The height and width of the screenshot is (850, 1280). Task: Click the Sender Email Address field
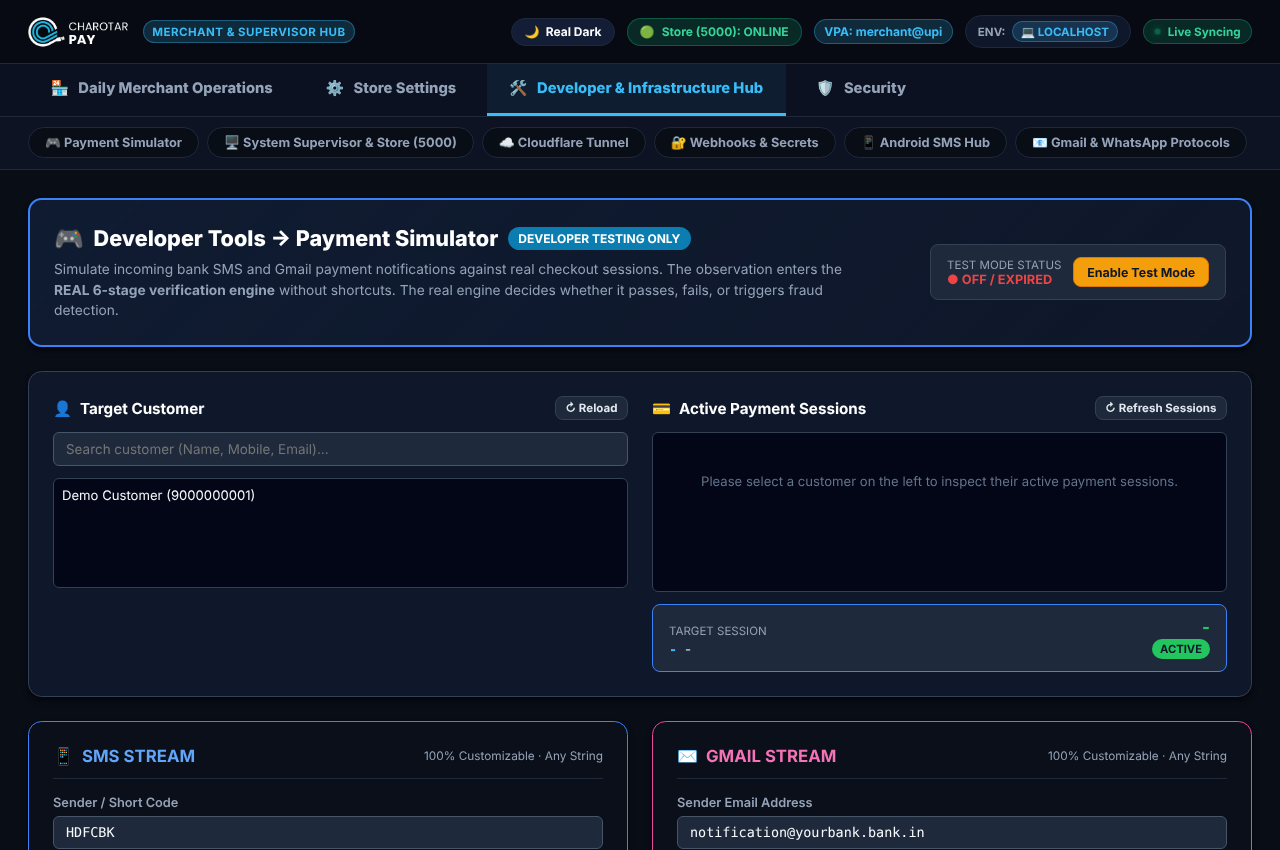952,832
